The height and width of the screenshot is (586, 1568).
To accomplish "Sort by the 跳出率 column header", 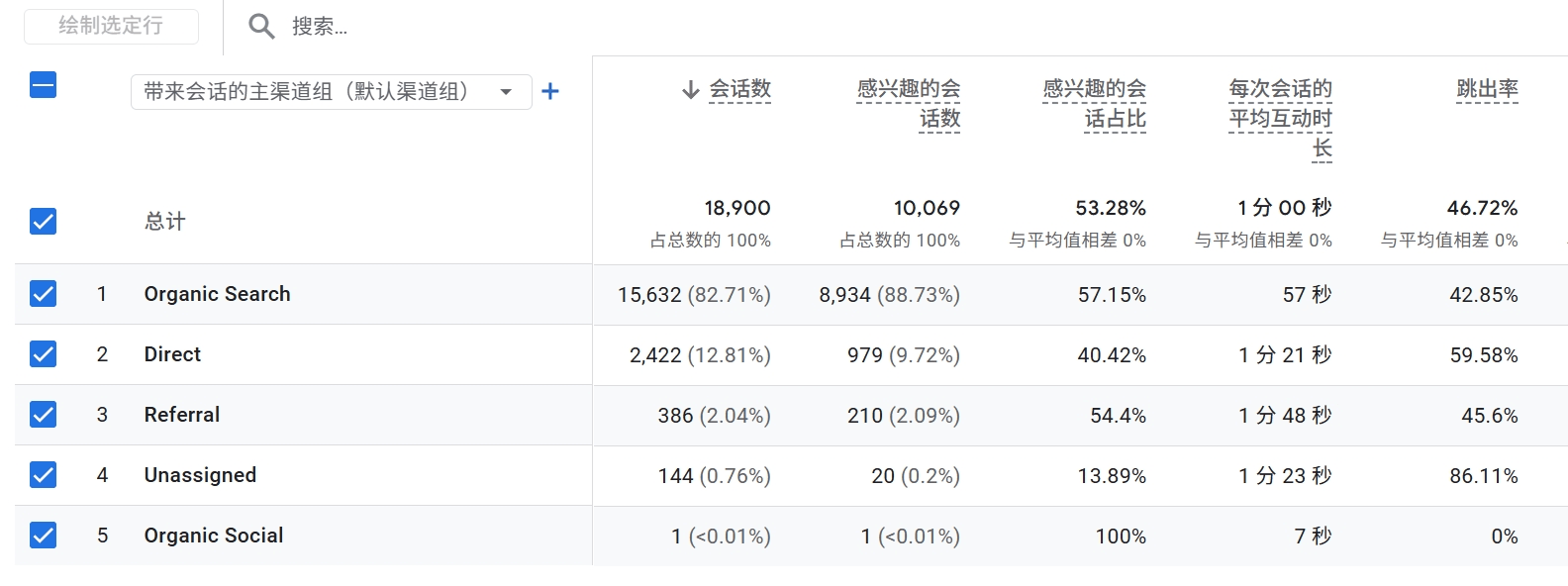I will (x=1487, y=89).
